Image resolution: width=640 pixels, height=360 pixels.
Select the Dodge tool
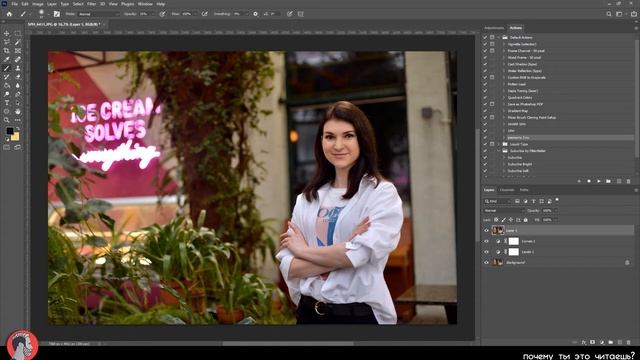point(7,94)
